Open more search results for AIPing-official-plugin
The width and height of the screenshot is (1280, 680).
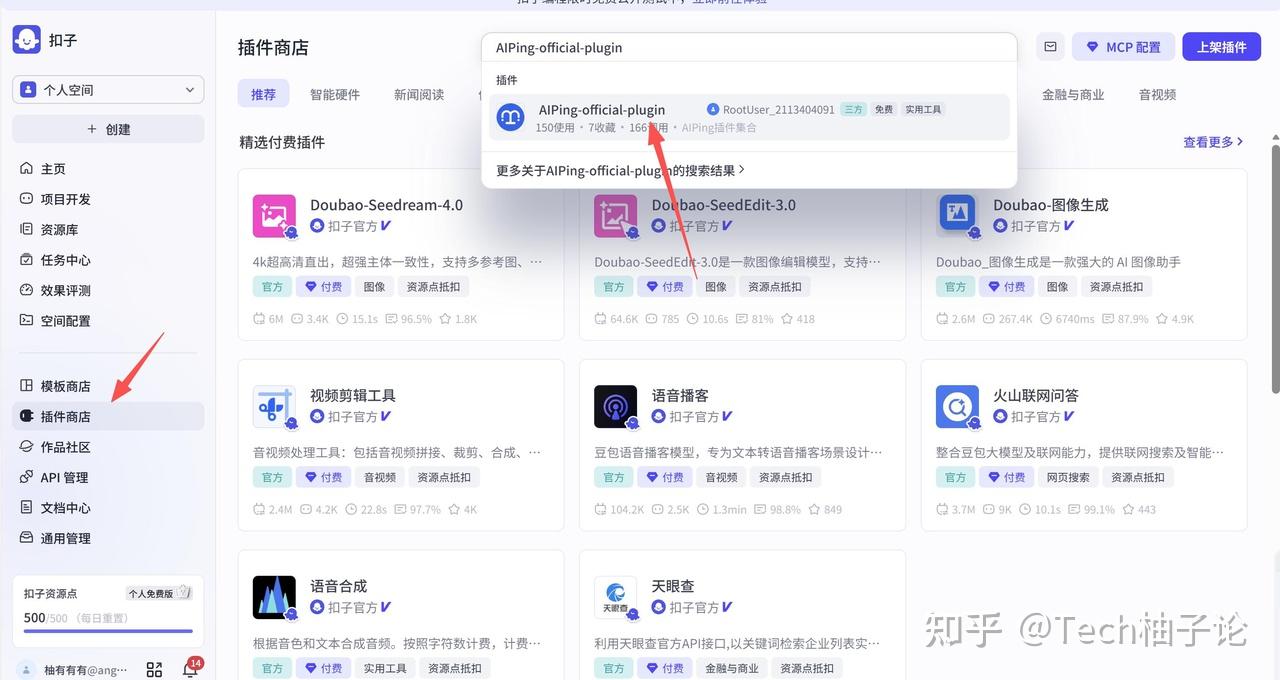(620, 171)
